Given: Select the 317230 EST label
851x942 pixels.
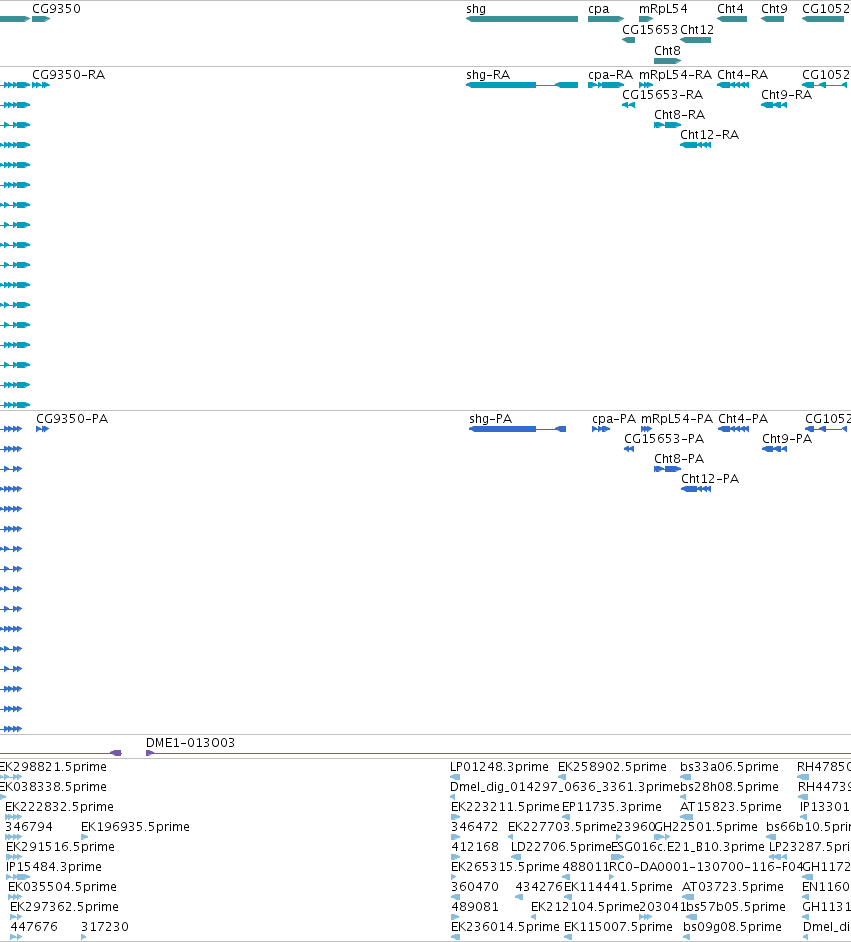Looking at the screenshot, I should (105, 927).
